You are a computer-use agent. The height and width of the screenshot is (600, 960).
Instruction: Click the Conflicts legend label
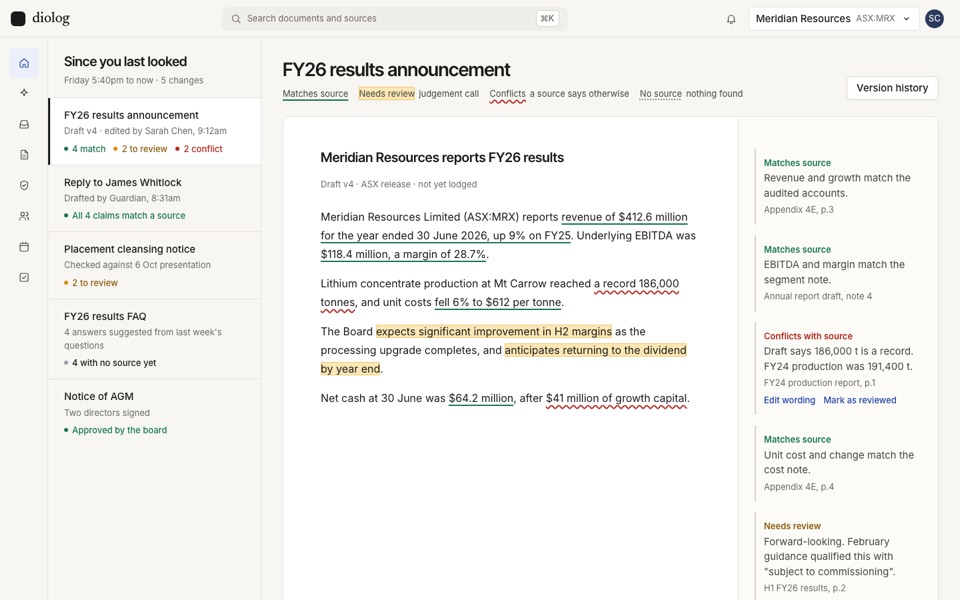(x=508, y=94)
